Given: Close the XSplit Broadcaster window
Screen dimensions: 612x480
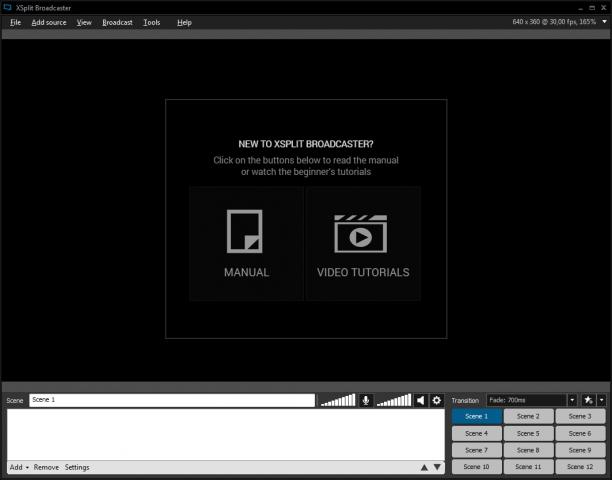Looking at the screenshot, I should pos(603,8).
